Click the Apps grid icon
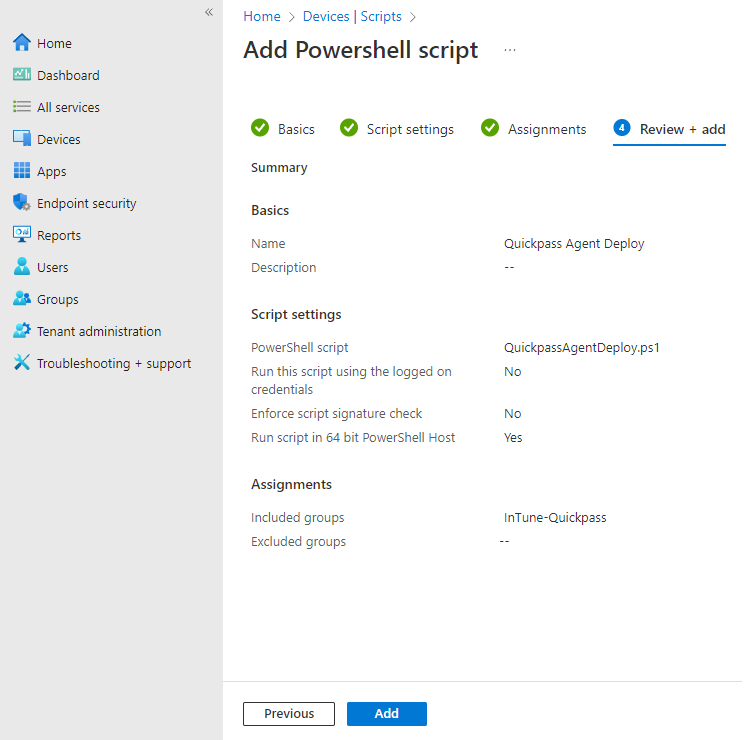Image resolution: width=749 pixels, height=740 pixels. tap(22, 171)
